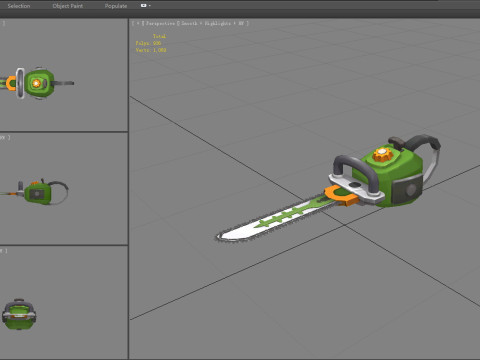
Task: Switch to the Populate ribbon tab
Action: (116, 6)
